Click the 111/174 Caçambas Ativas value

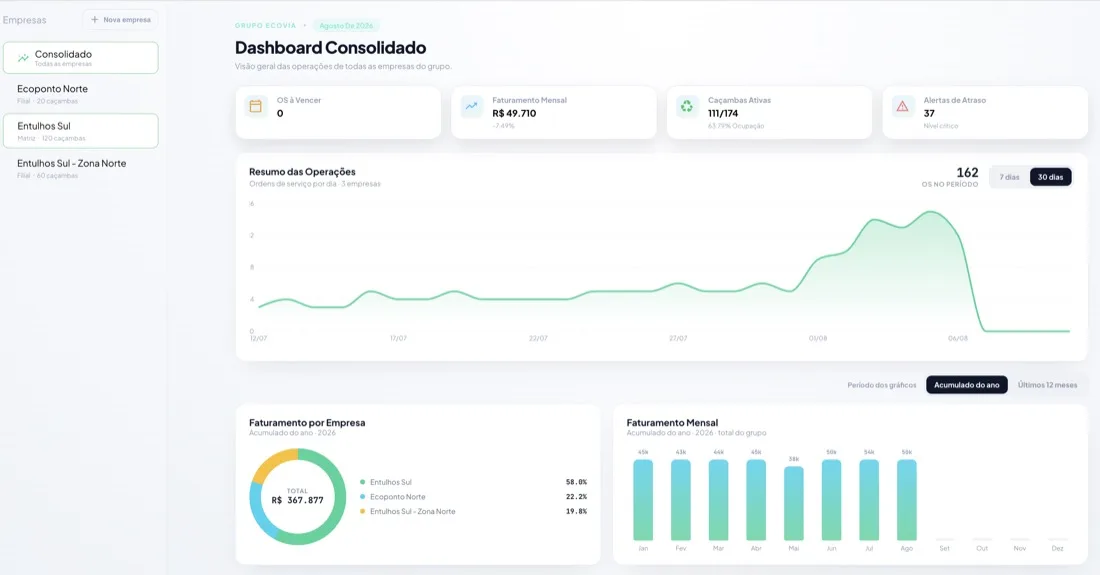coord(723,114)
